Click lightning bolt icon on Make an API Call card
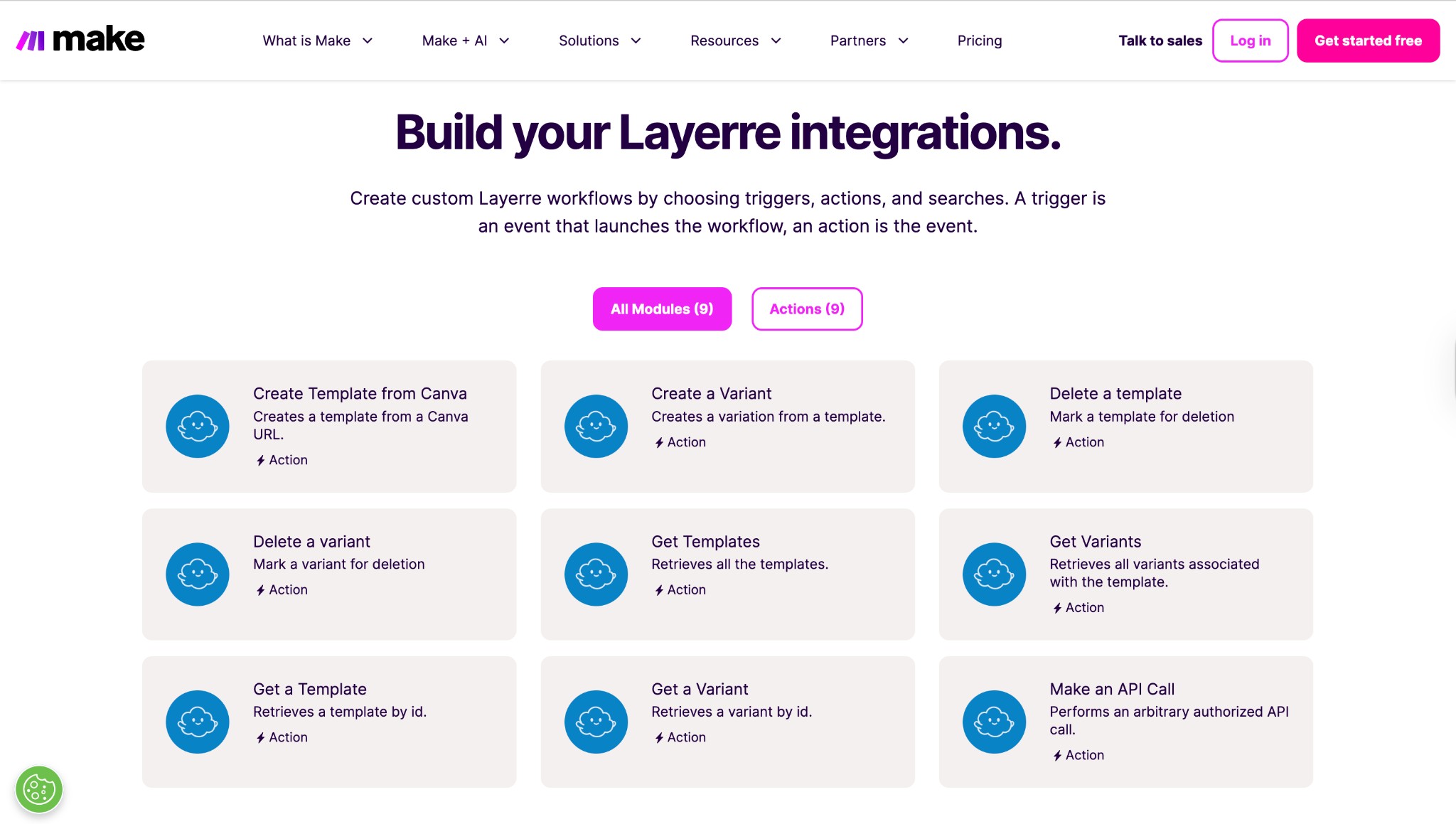 [x=1057, y=756]
